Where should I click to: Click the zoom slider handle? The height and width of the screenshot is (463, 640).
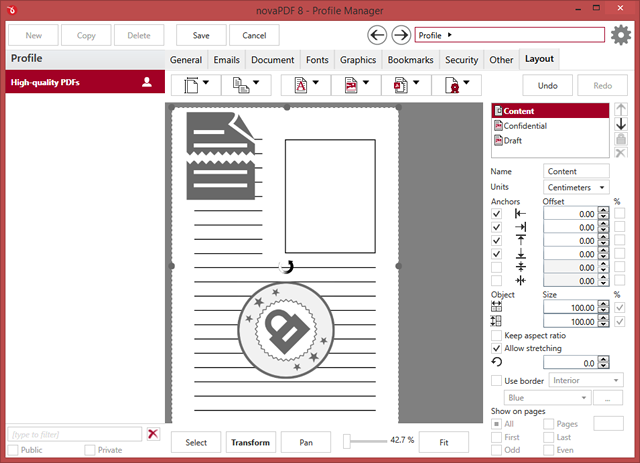[347, 441]
